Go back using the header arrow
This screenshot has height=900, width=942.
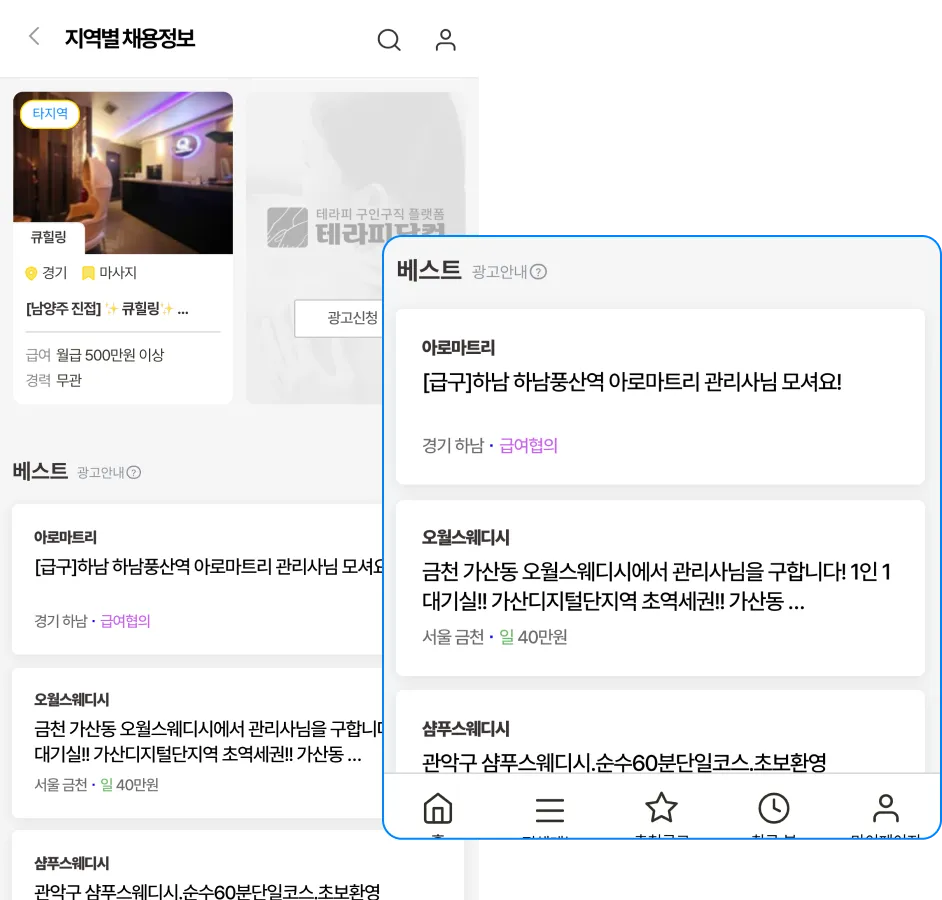coord(34,38)
